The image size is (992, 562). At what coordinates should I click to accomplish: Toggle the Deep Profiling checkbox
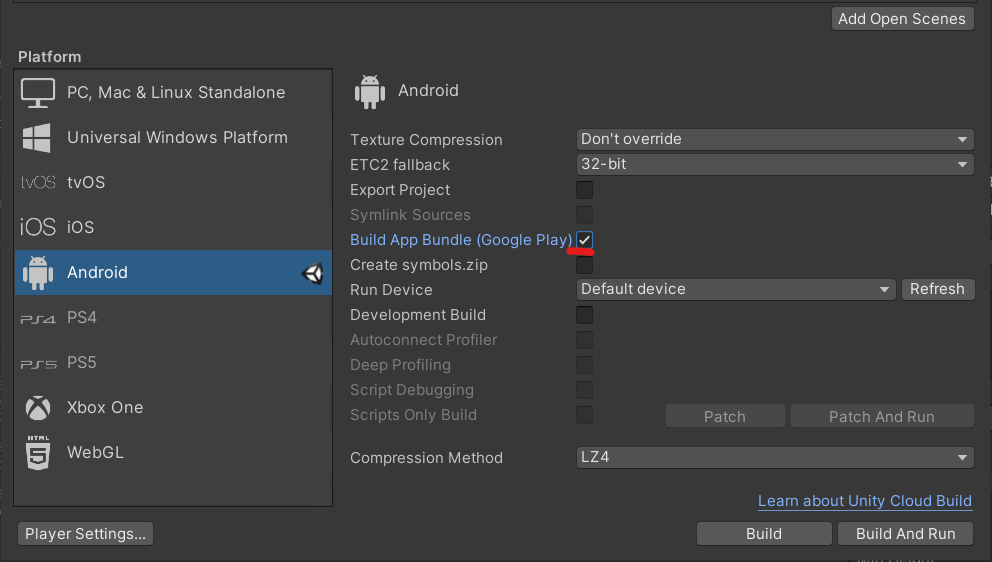(x=585, y=365)
